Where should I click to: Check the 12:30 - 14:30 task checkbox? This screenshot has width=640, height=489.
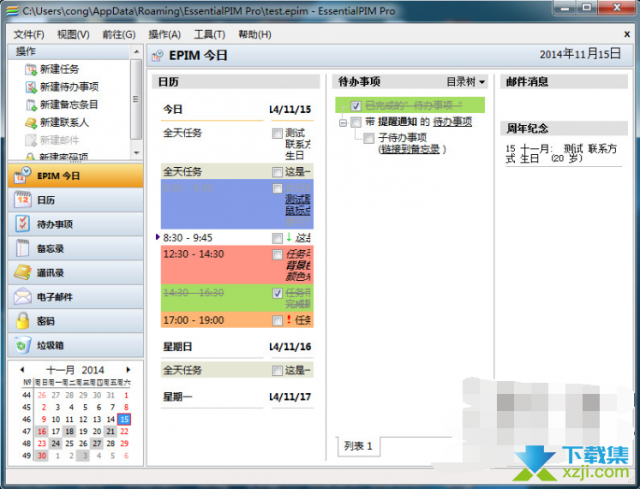click(x=277, y=255)
